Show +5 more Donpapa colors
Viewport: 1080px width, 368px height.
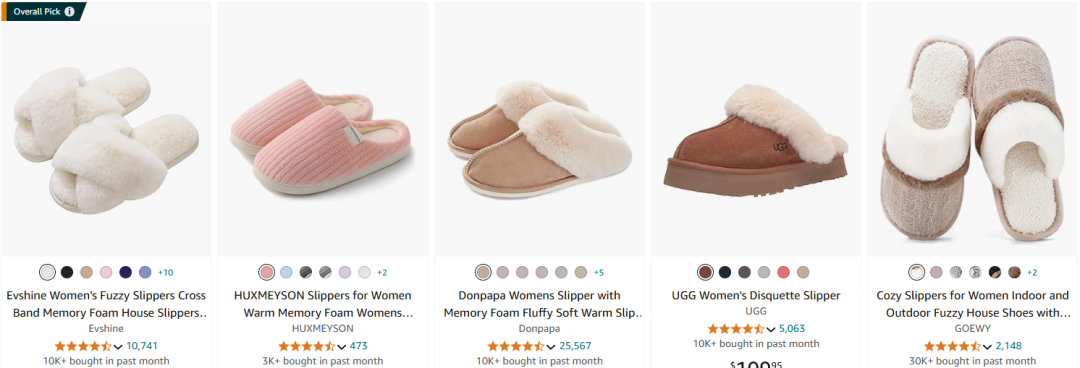pos(599,272)
